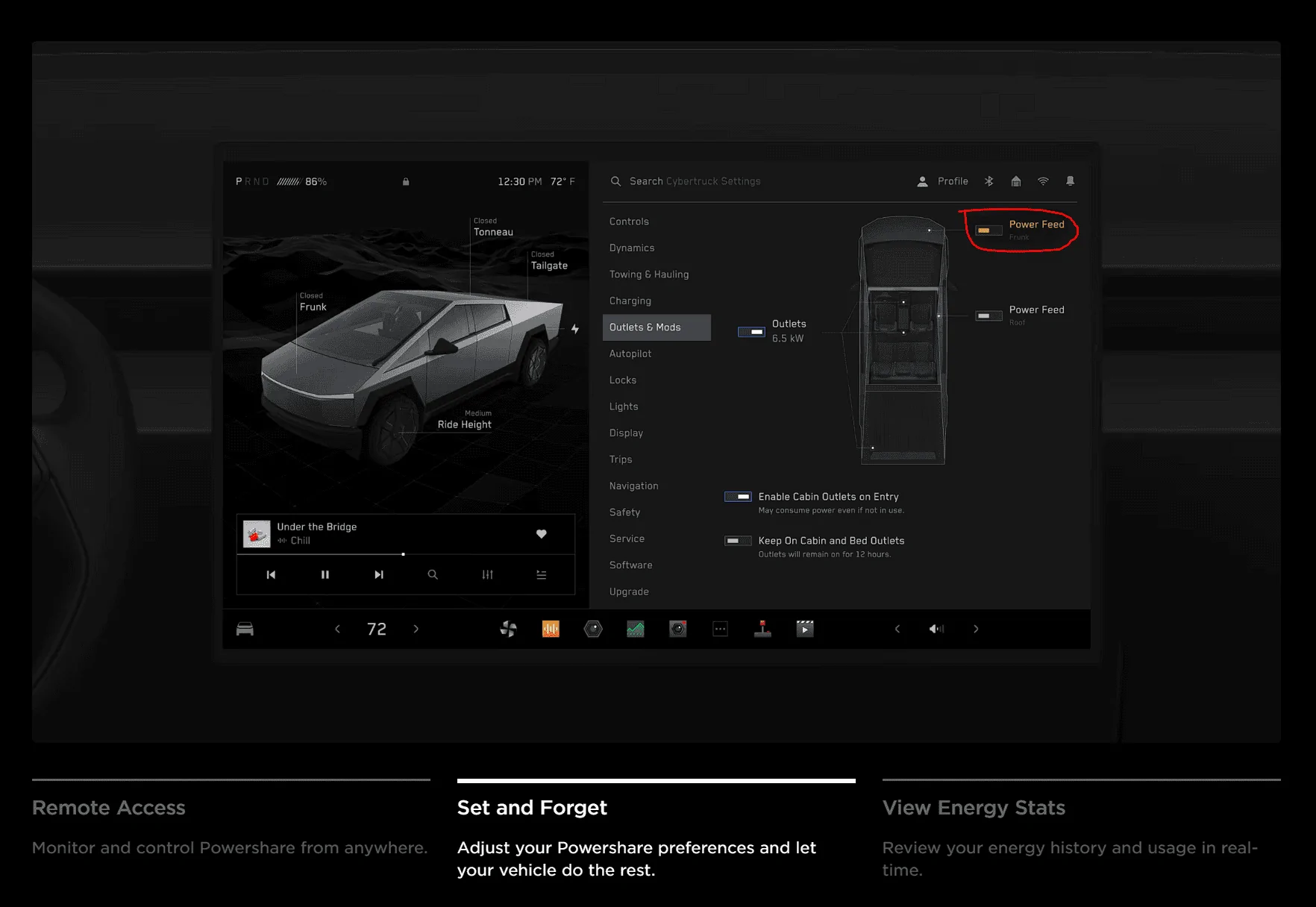Toggle Enable Cabin Outlets on Entry
The height and width of the screenshot is (907, 1316).
(x=738, y=497)
